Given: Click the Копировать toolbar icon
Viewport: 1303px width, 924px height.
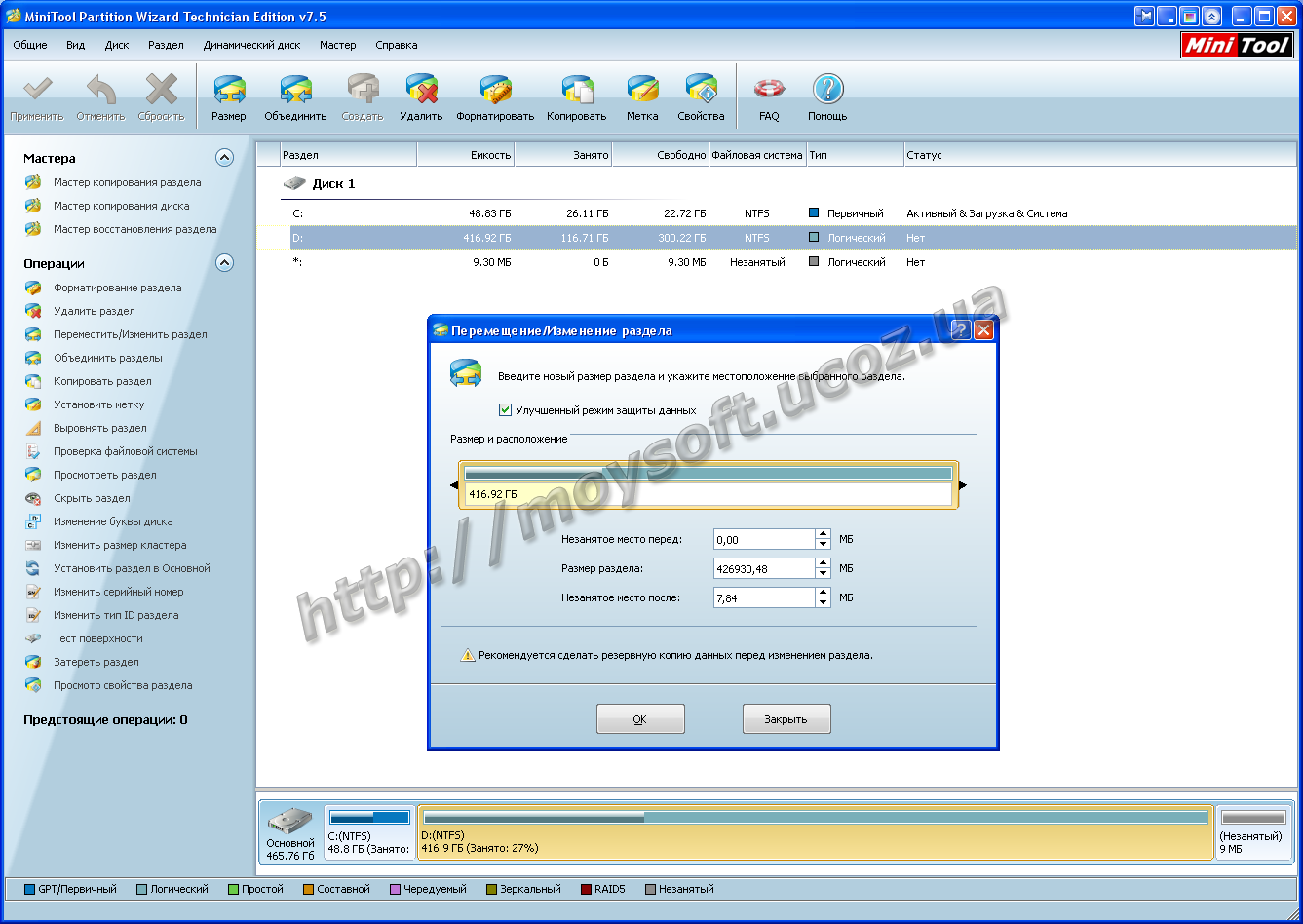Looking at the screenshot, I should tap(576, 90).
